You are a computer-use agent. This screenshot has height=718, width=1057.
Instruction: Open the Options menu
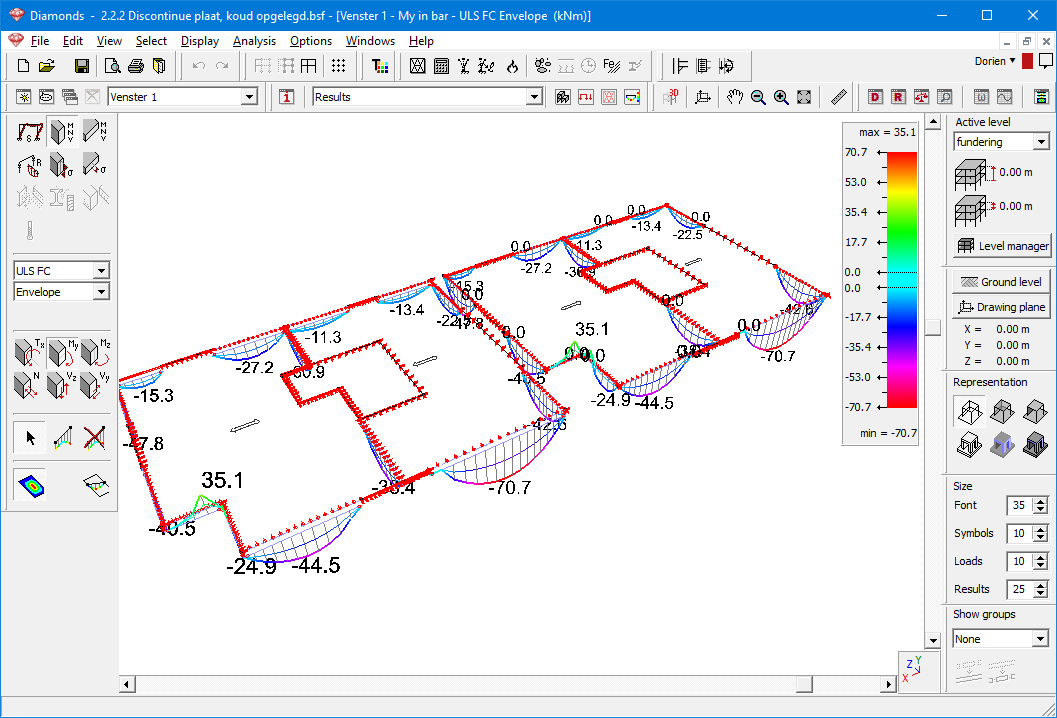click(x=311, y=40)
